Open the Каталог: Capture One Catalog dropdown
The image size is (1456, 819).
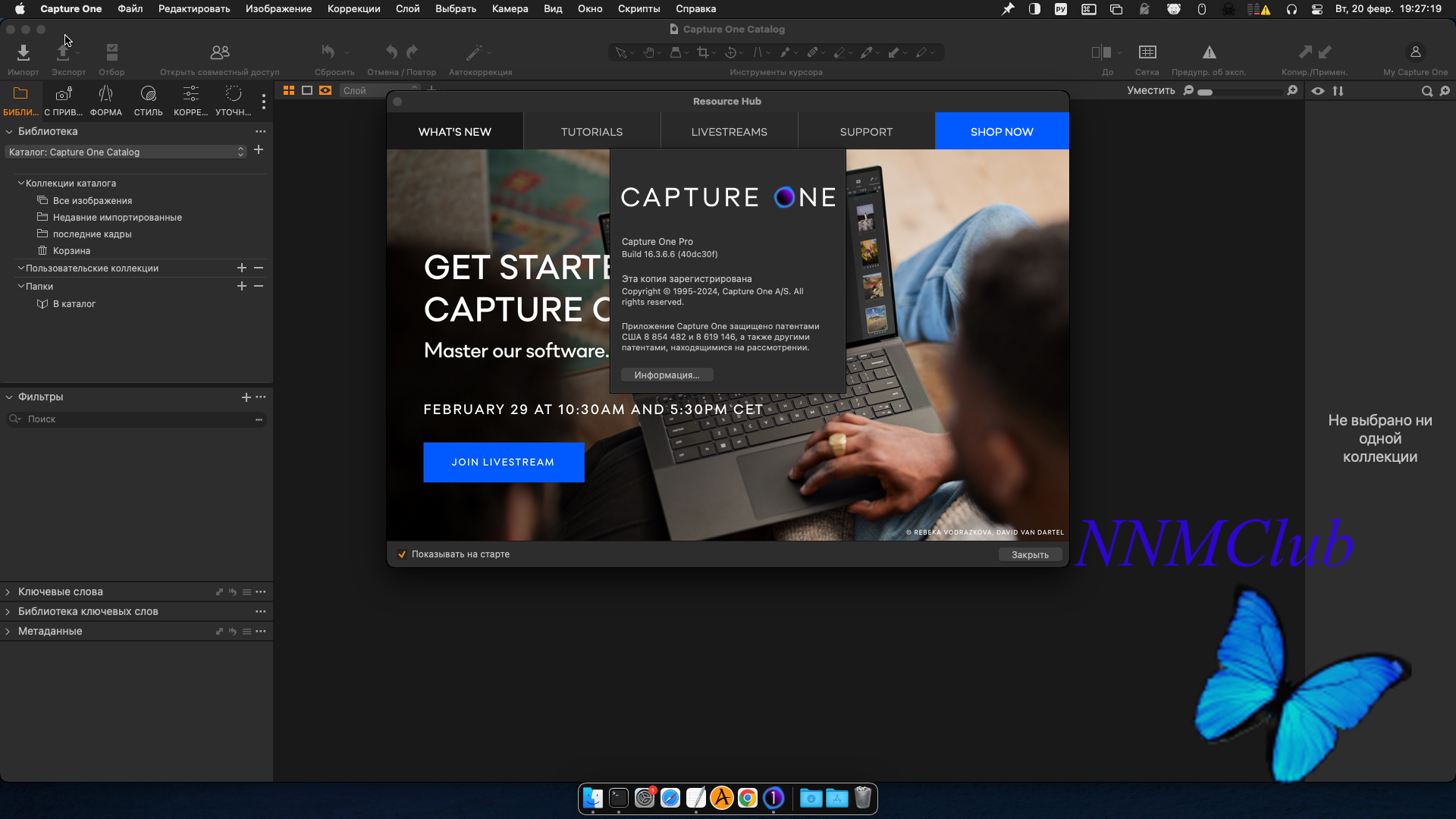pos(126,152)
